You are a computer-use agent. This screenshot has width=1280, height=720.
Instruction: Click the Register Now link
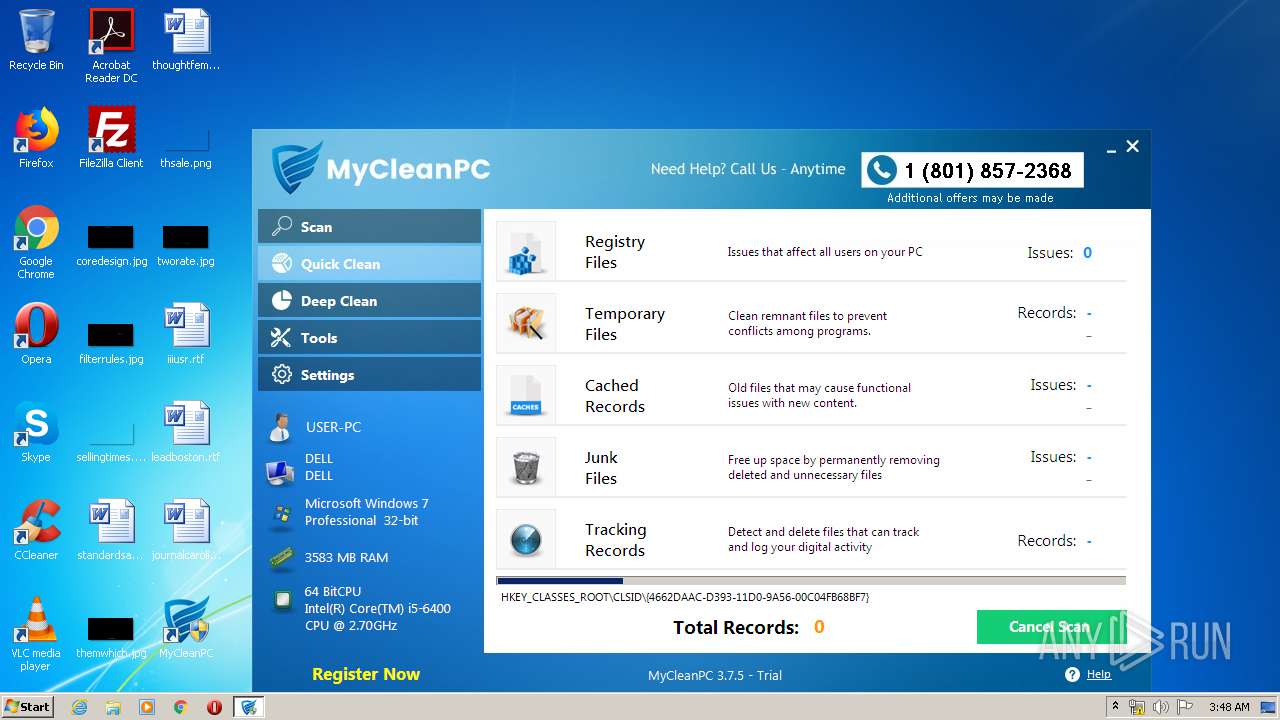[366, 674]
